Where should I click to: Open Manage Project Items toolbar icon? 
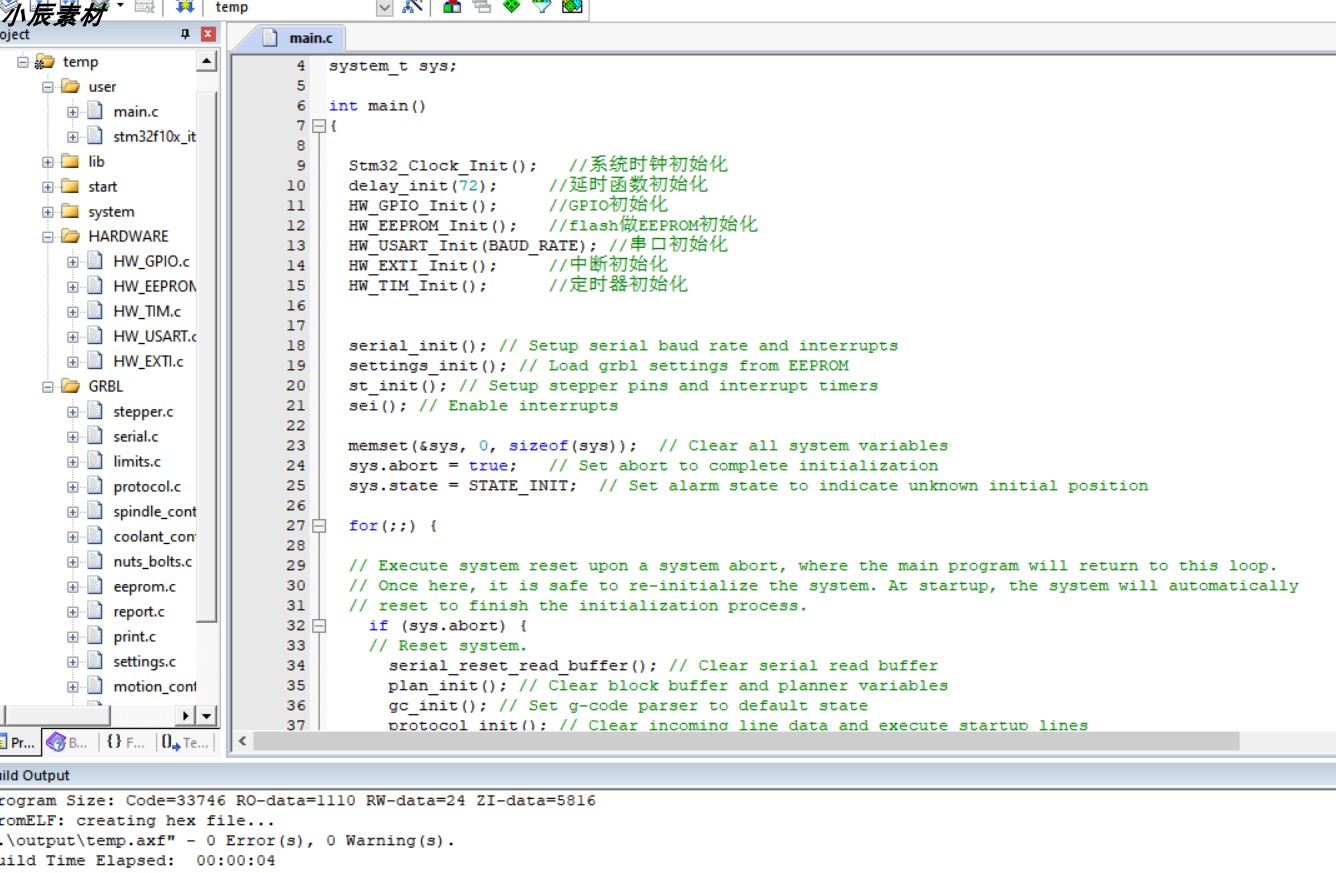pos(452,6)
